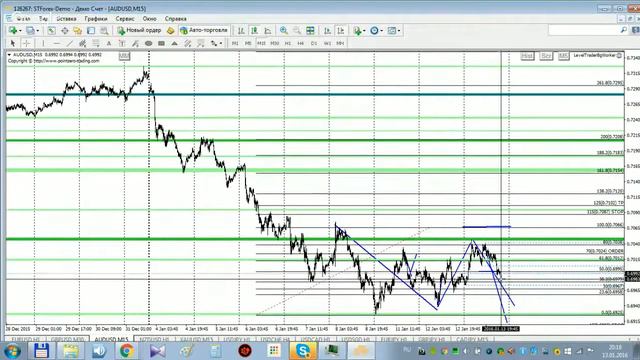Expand the New Chart dropdown arrow

point(20,31)
